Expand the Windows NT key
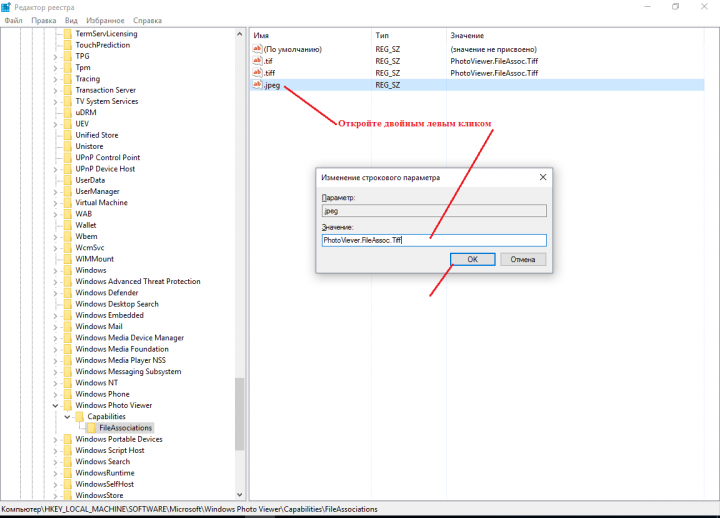720x518 pixels. [x=55, y=383]
